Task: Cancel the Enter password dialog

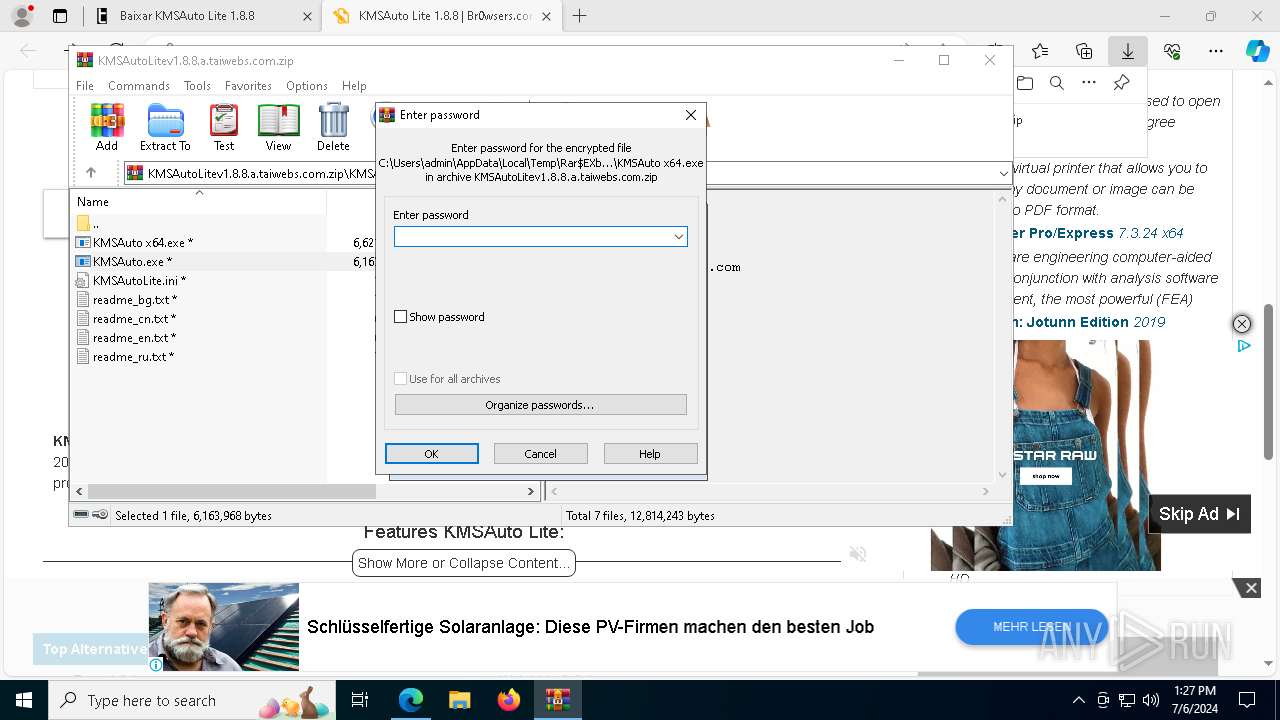Action: coord(540,454)
